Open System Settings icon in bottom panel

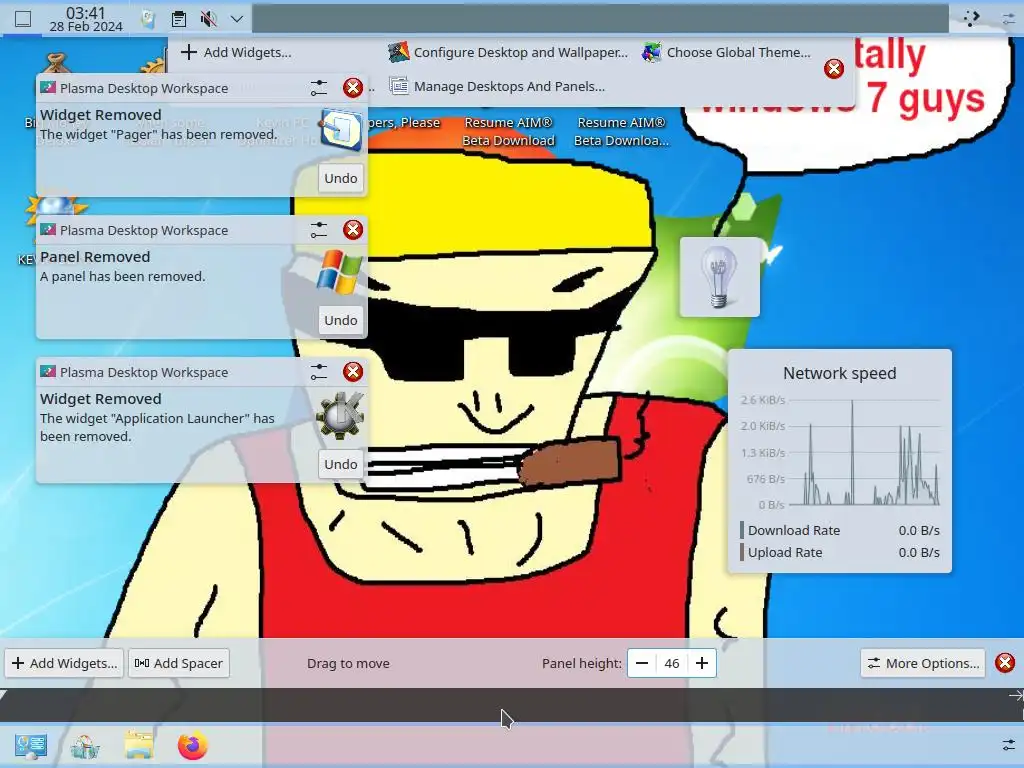[31, 746]
